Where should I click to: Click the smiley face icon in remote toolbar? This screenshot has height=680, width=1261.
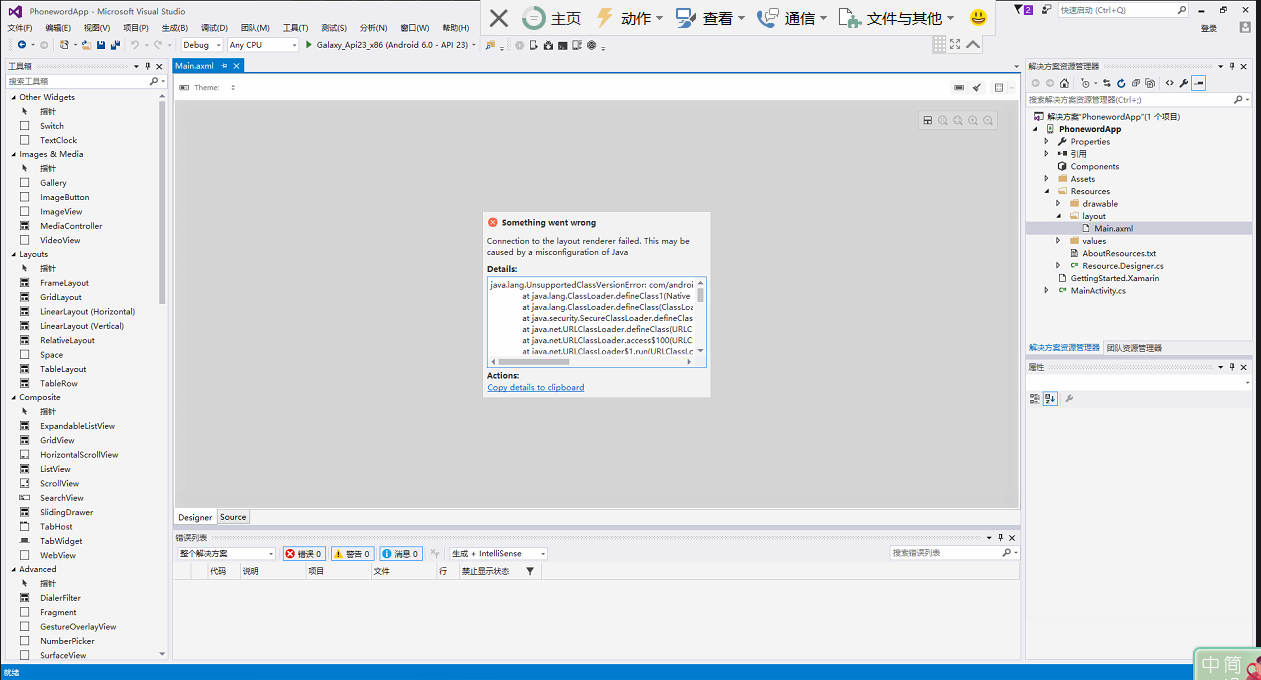point(978,18)
